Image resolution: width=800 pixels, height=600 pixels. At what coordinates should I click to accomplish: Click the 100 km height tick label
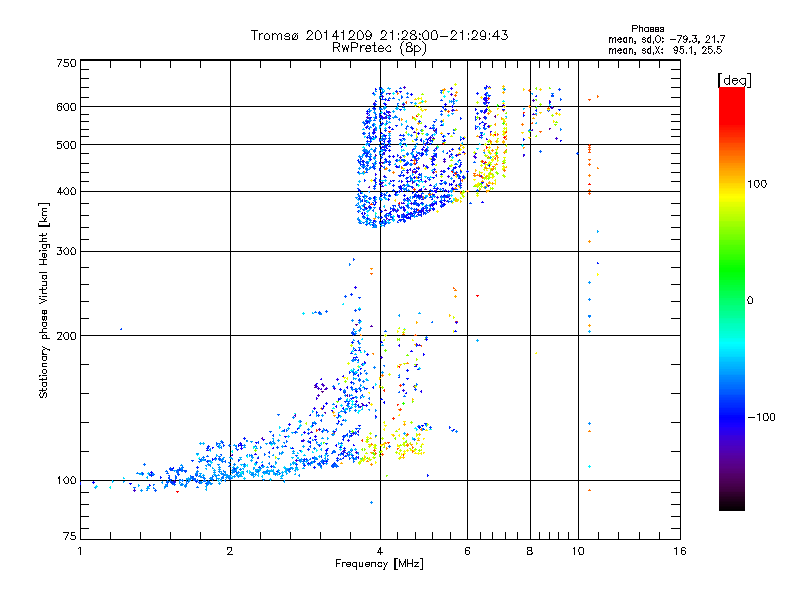pyautogui.click(x=67, y=480)
